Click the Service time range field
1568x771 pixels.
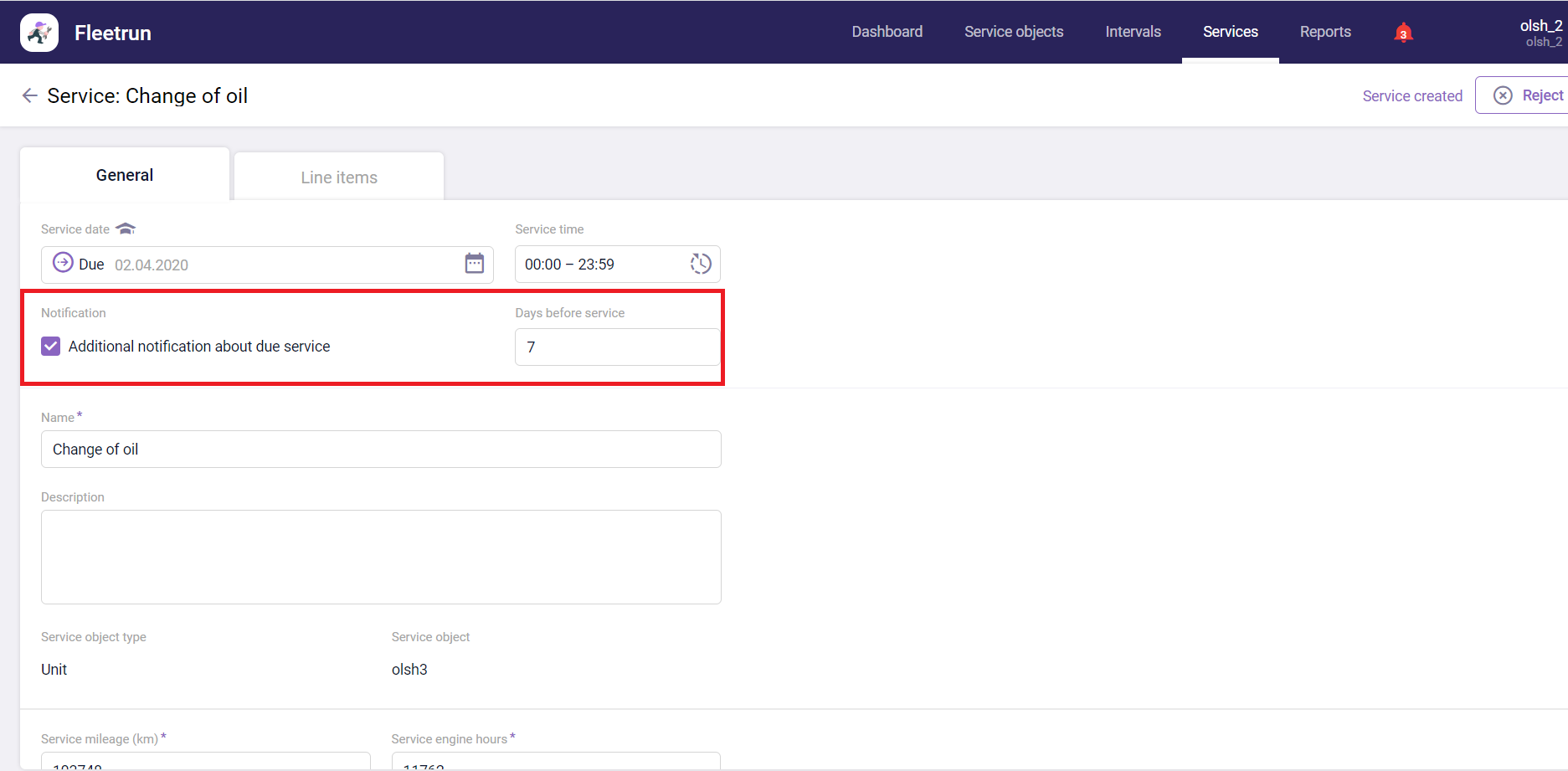point(599,265)
